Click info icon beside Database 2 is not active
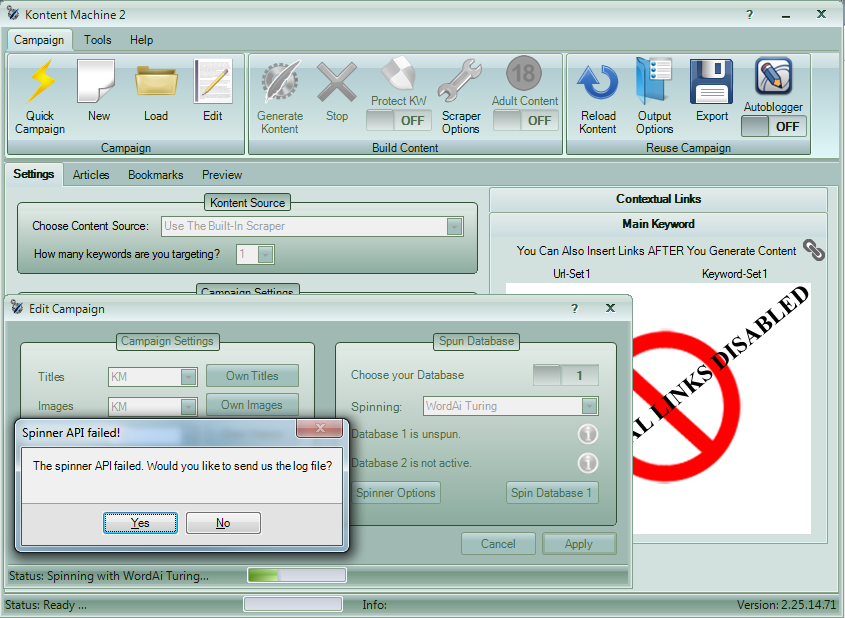Screen dimensions: 845x618 [x=588, y=463]
